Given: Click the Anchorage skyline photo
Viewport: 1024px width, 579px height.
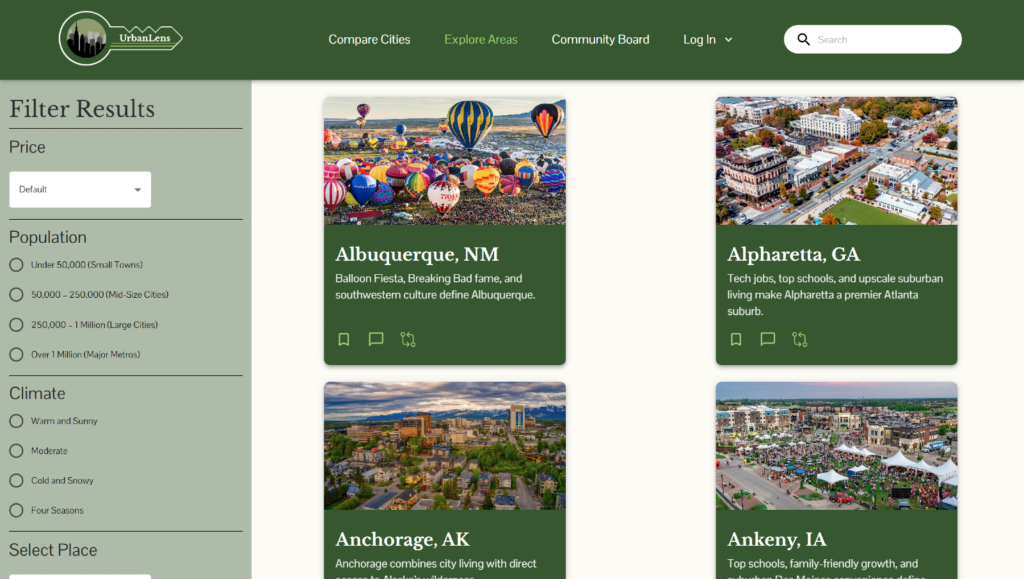Looking at the screenshot, I should point(445,446).
